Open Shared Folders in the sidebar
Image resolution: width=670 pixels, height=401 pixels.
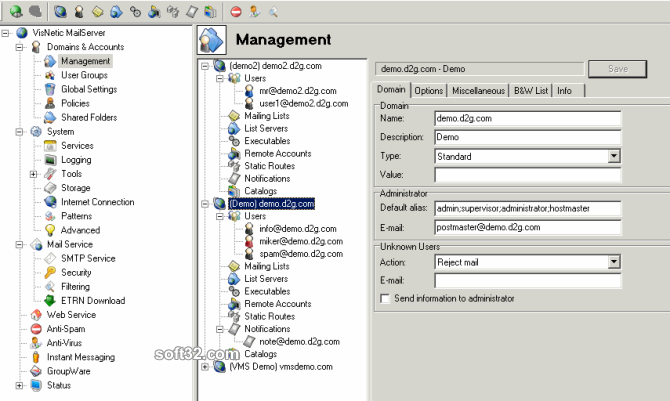point(89,118)
